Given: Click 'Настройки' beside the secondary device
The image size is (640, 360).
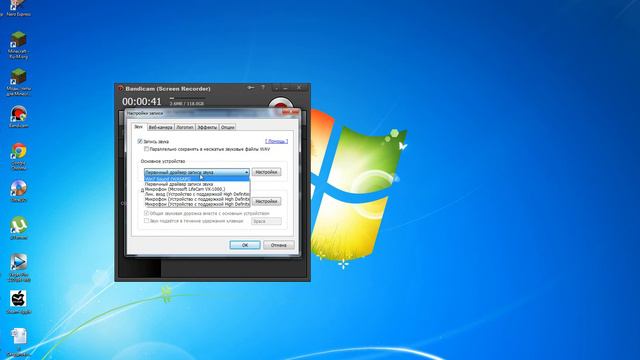Looking at the screenshot, I should 267,201.
